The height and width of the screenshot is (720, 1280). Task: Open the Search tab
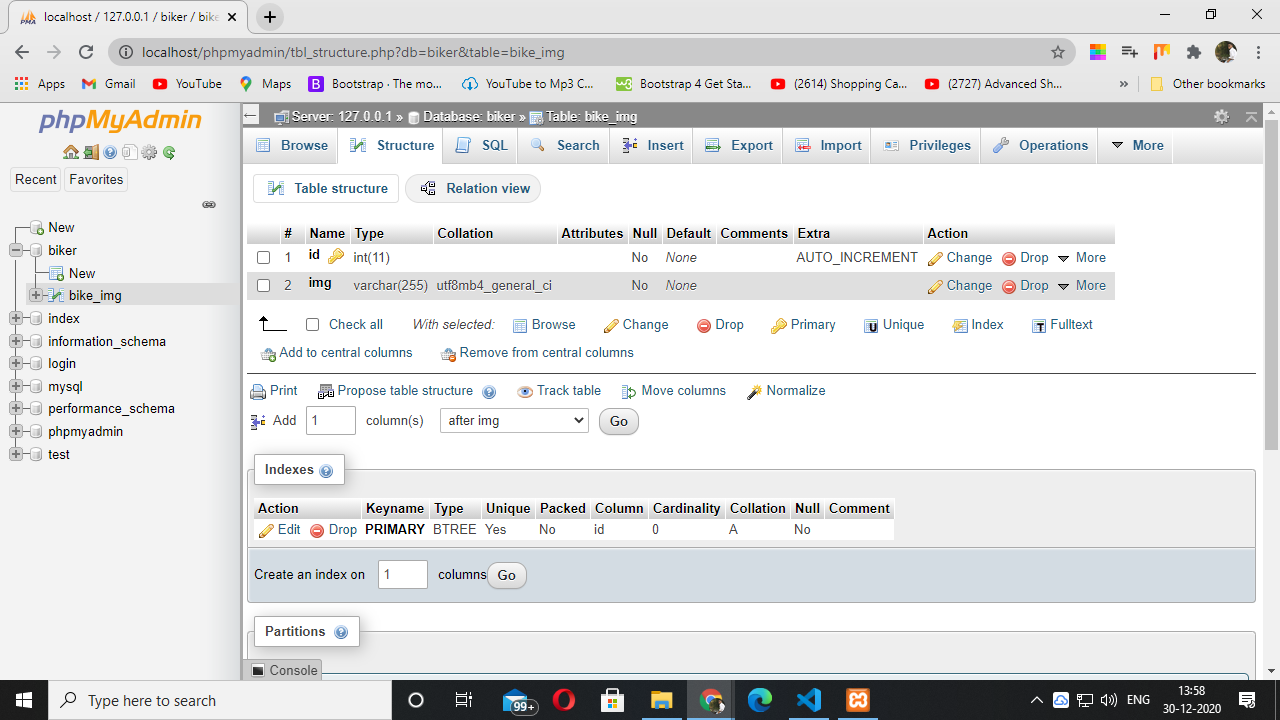564,145
